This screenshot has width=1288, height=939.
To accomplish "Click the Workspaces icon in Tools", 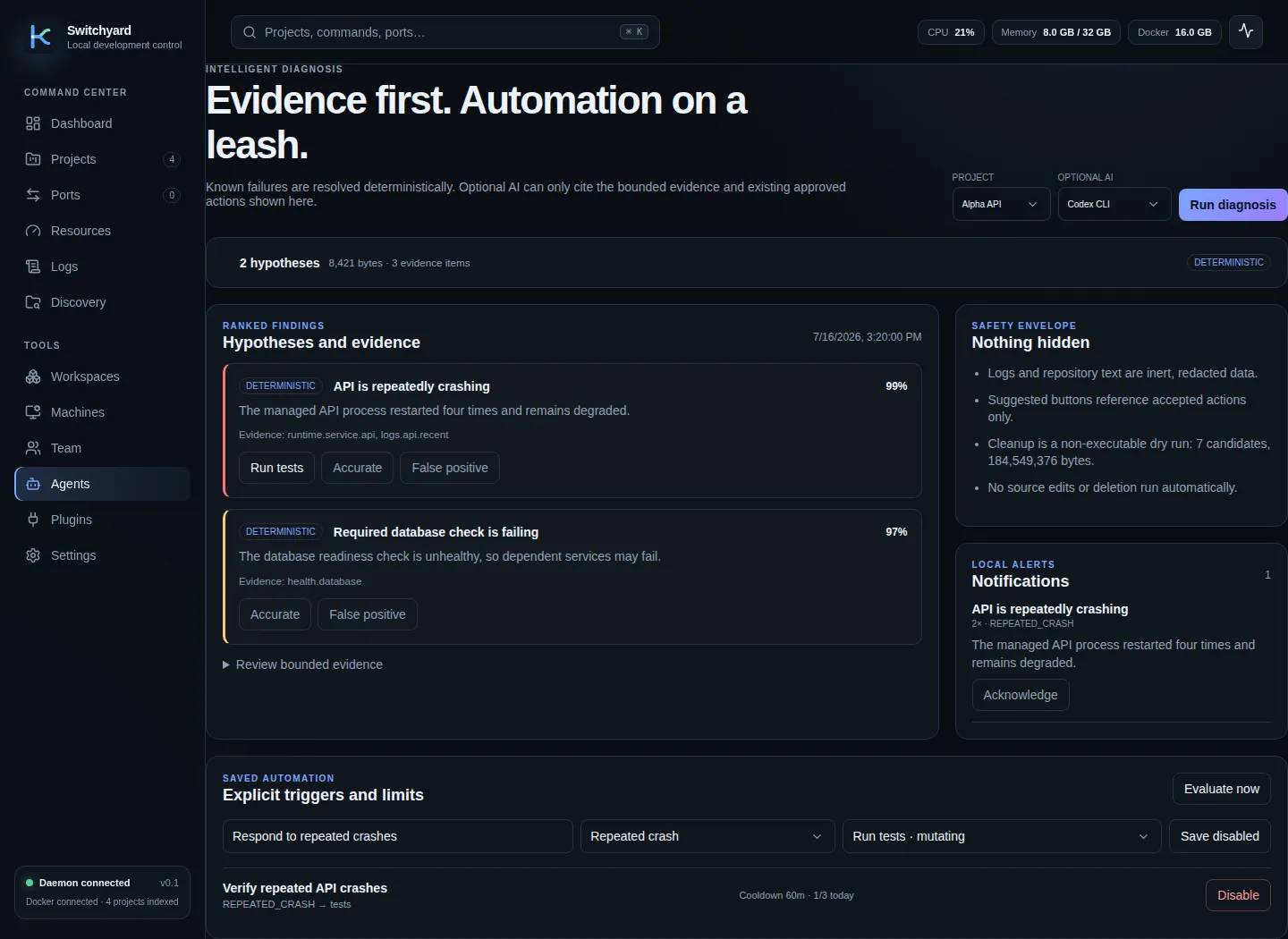I will [x=33, y=376].
